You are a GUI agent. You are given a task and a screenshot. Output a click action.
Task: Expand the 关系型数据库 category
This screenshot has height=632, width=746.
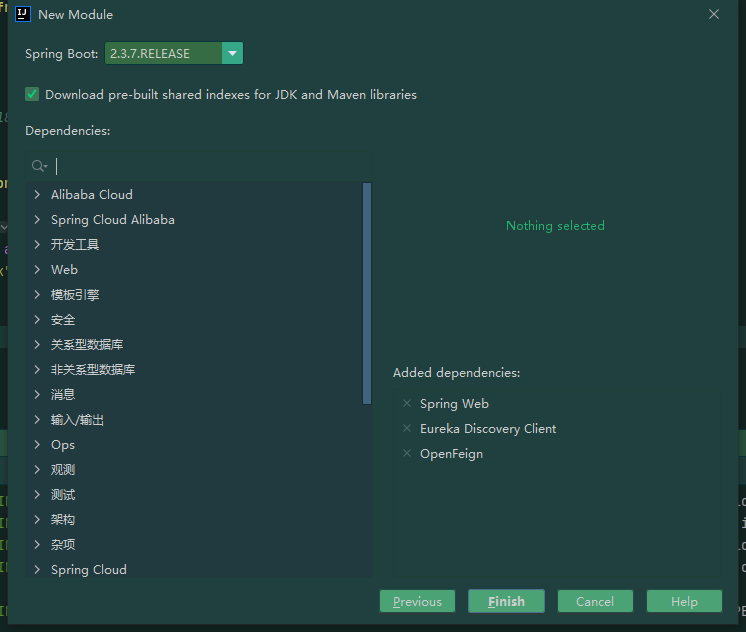(37, 344)
